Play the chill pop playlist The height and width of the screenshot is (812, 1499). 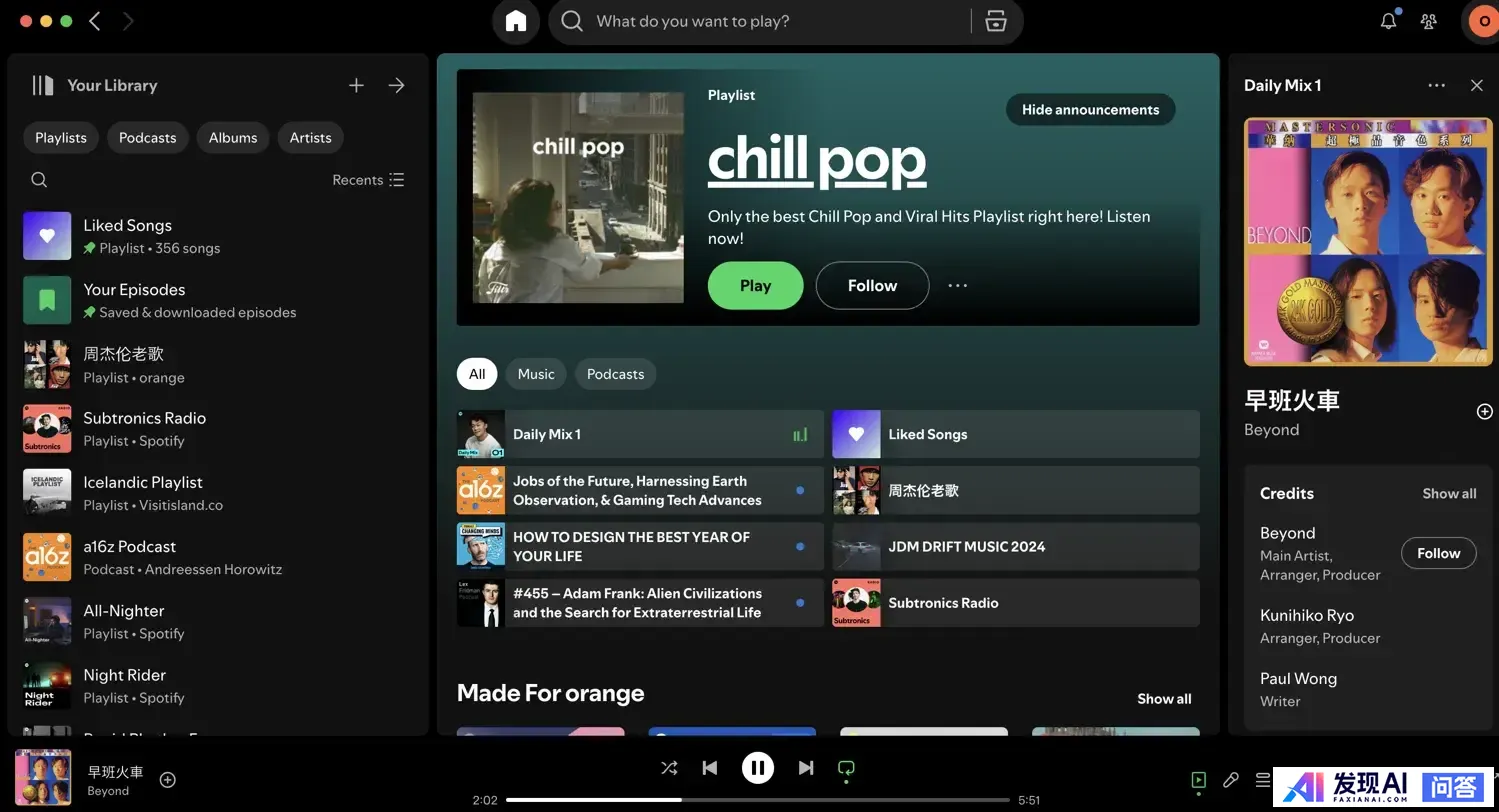pos(755,285)
